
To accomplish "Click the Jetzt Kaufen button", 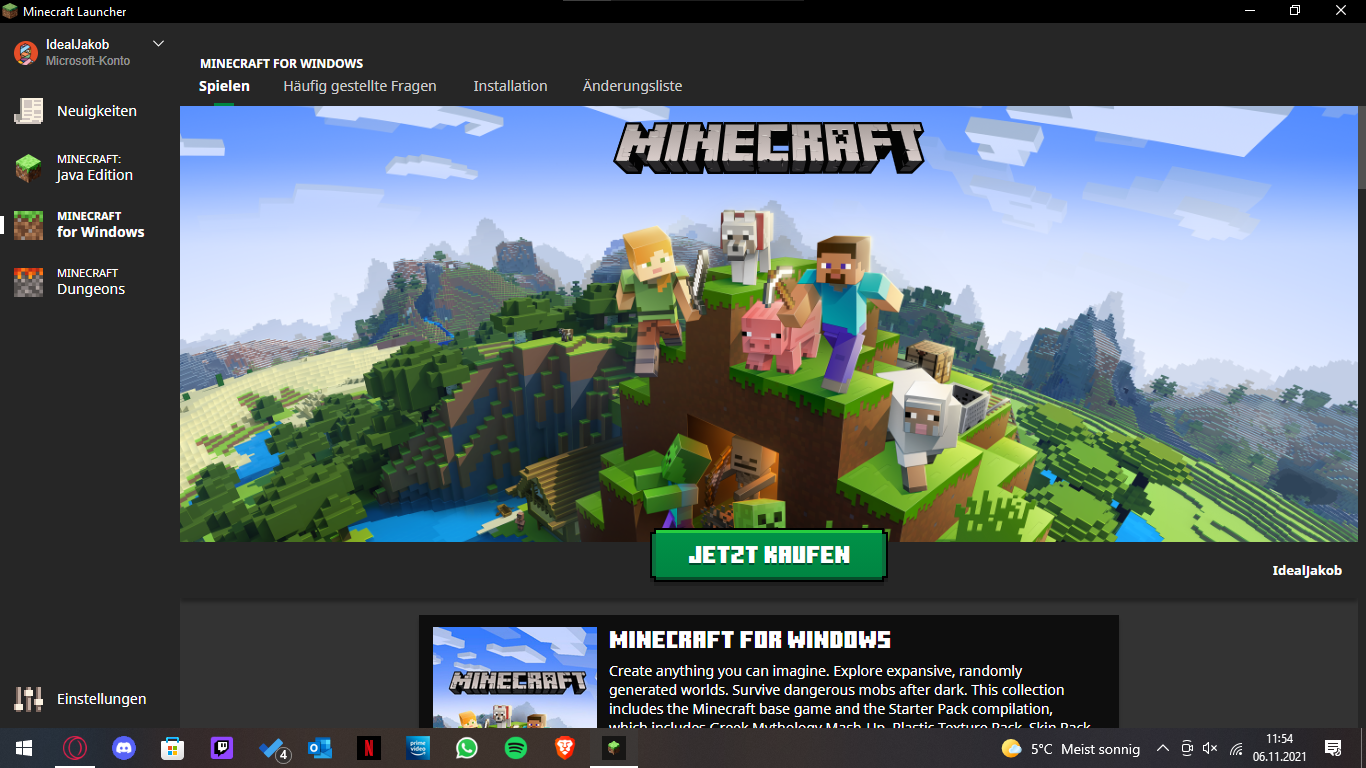I will pyautogui.click(x=769, y=555).
